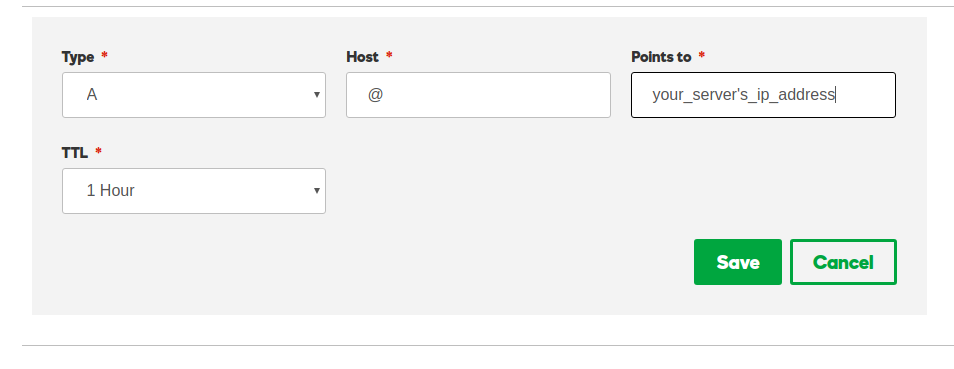The width and height of the screenshot is (954, 369).
Task: Click the red asterisk next to TTL
Action: [99, 151]
